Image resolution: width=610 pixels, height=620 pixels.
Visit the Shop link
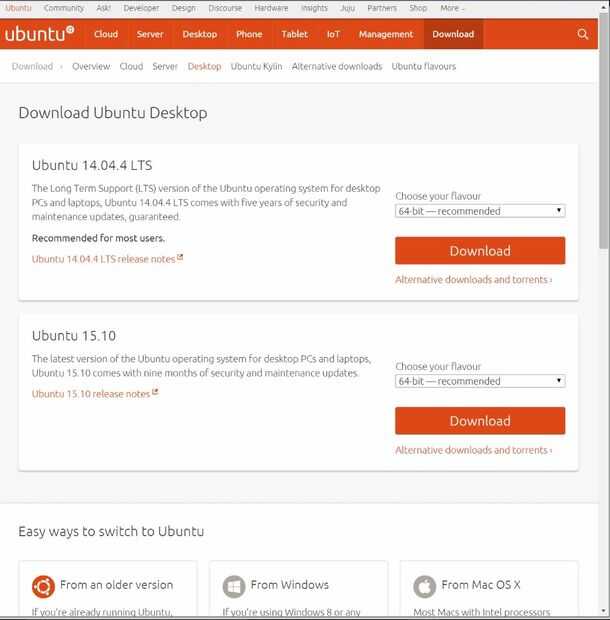[418, 8]
